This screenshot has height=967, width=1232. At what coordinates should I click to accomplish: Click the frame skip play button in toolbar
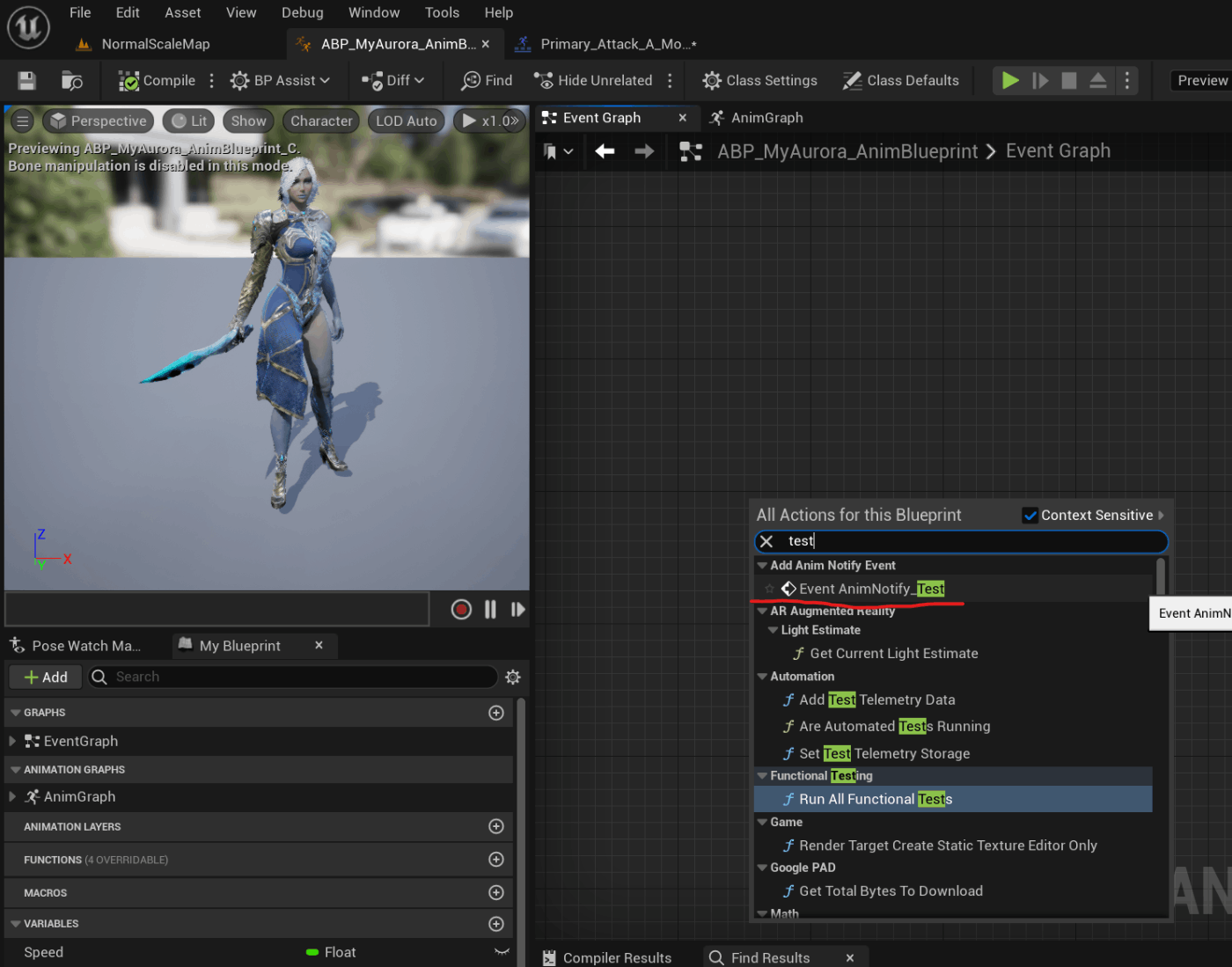pos(1040,81)
